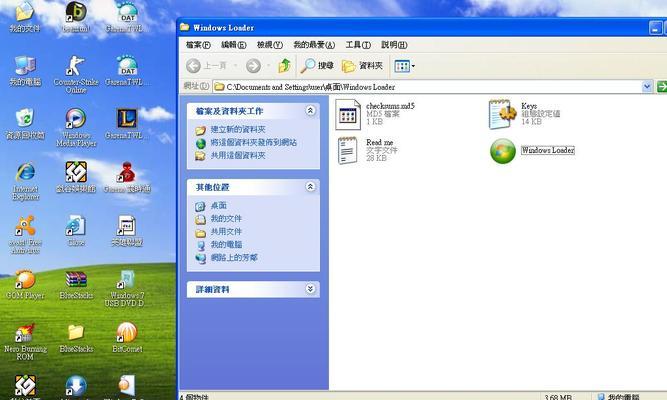This screenshot has width=667, height=400.
Task: Open the 英雄聯盟 desktop shortcut
Action: point(127,231)
